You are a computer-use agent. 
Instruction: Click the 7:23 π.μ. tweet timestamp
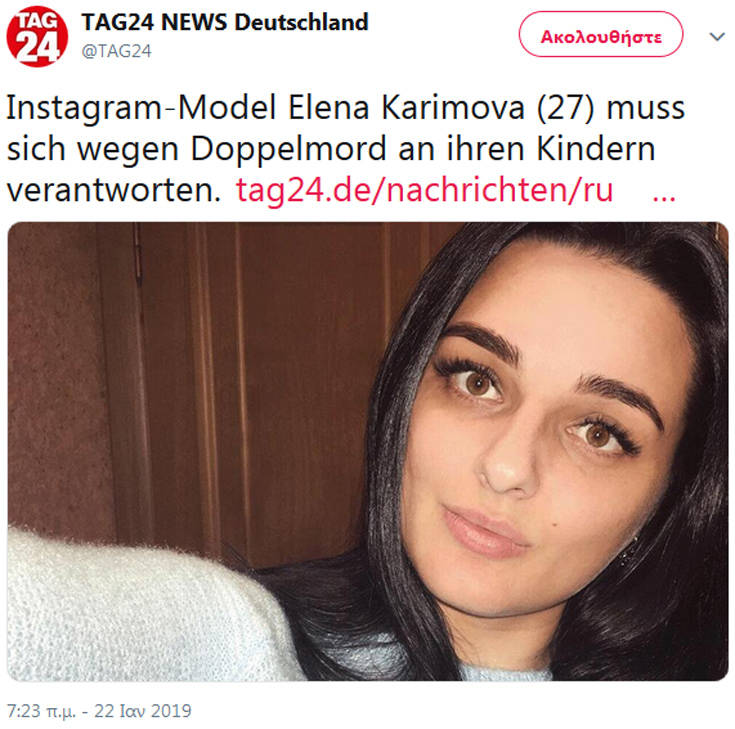[41, 711]
